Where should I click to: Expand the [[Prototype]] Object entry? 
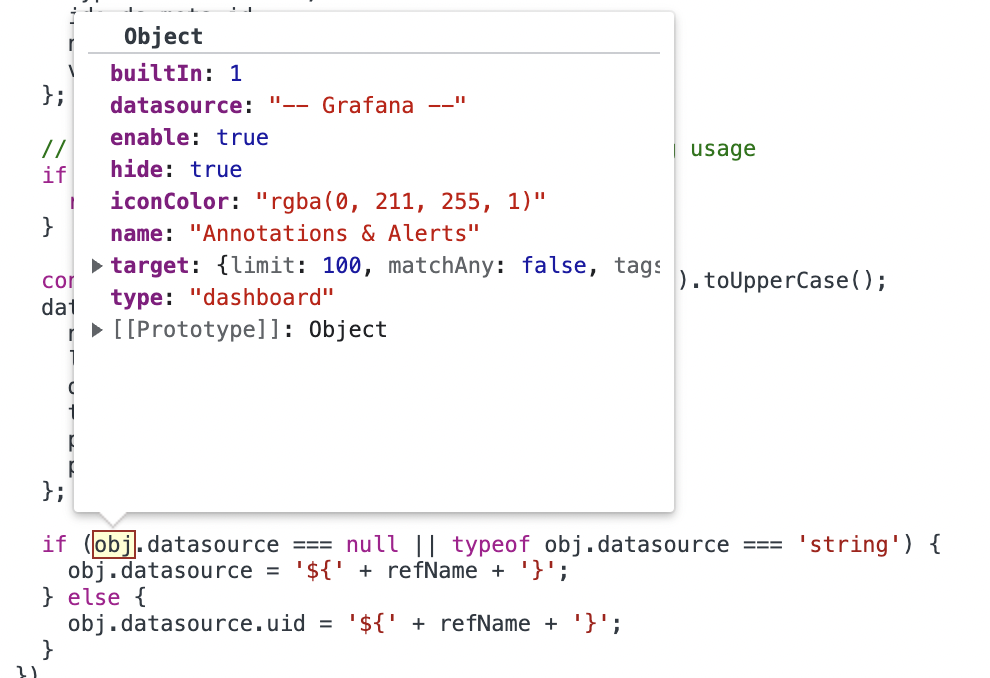(x=95, y=329)
